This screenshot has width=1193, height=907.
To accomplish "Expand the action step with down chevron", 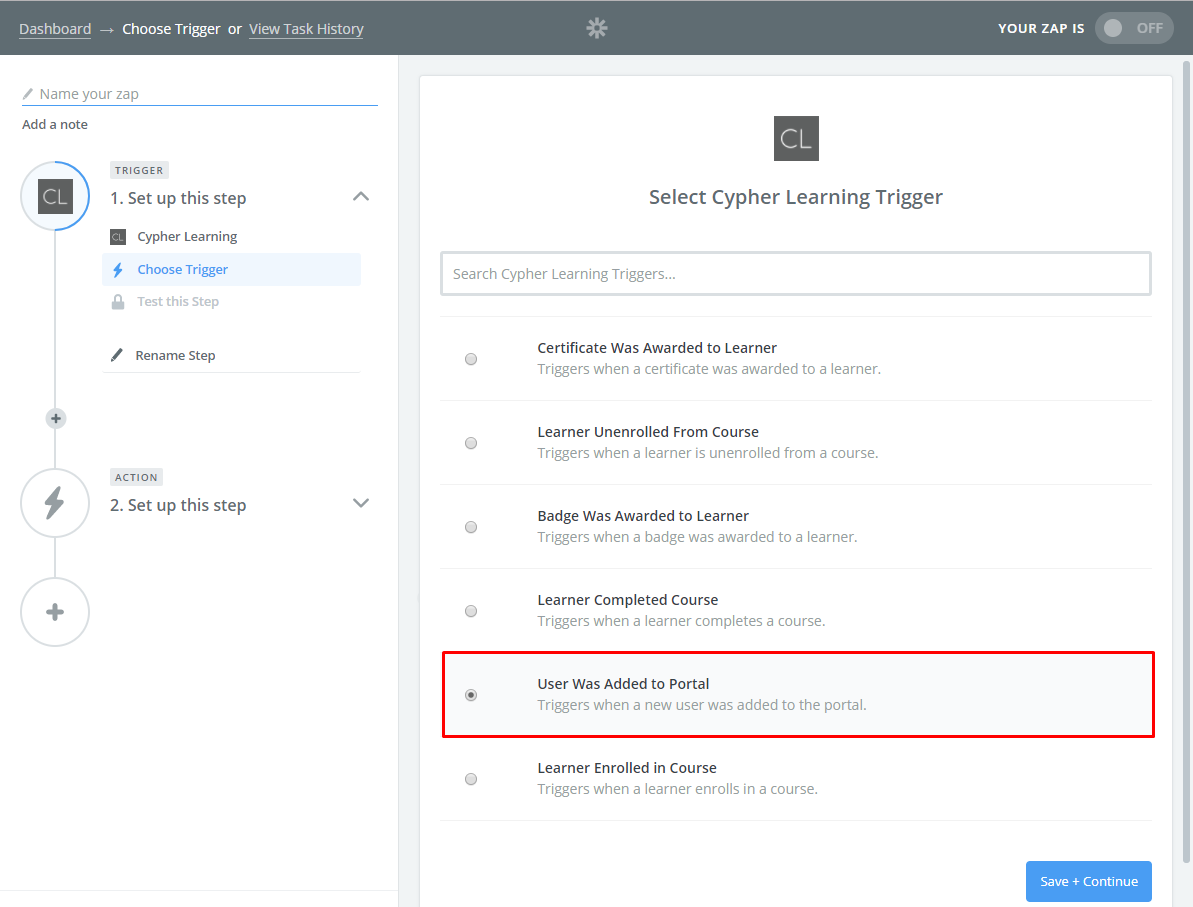I will tap(361, 503).
